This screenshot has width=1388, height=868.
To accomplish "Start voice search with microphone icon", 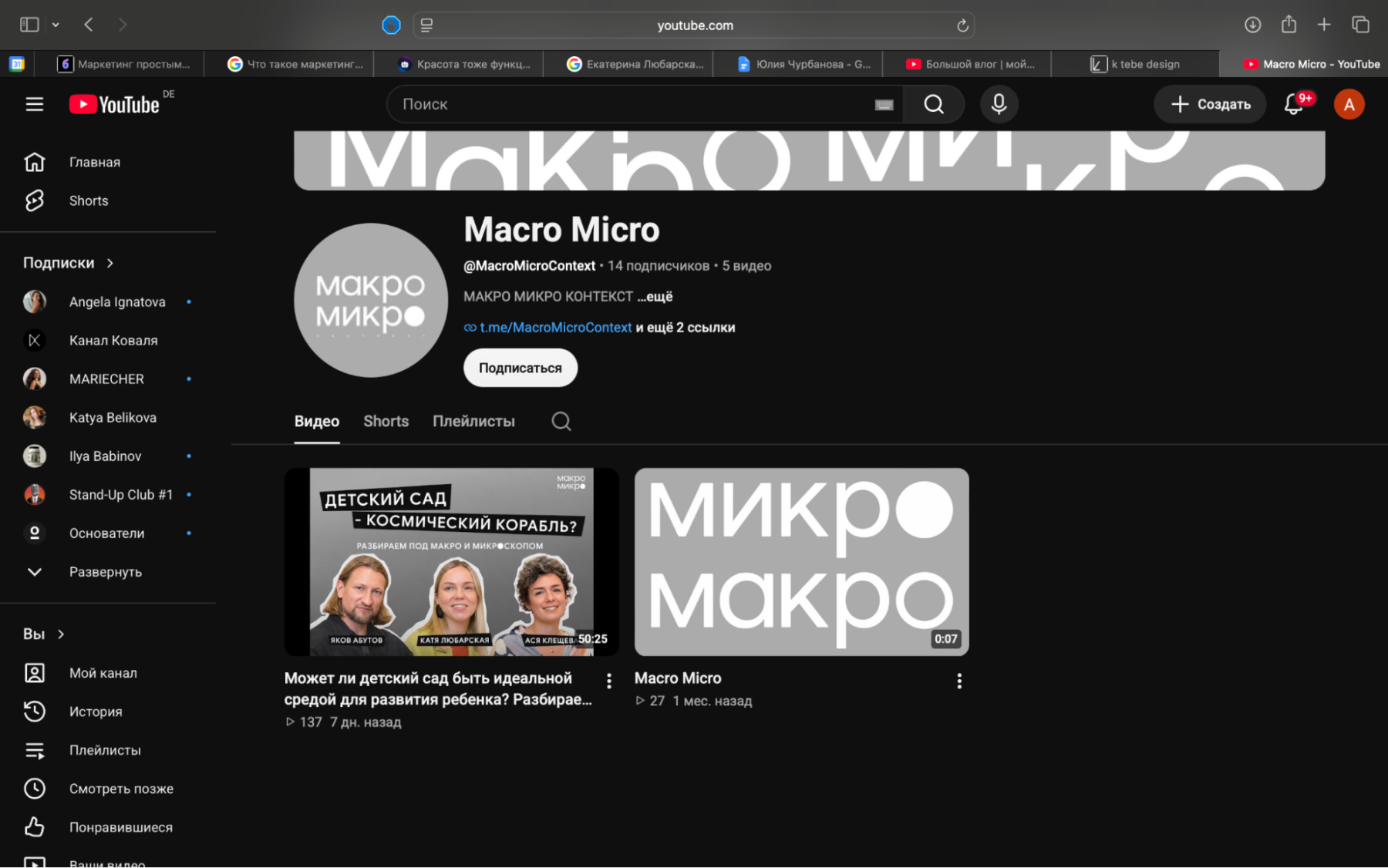I will coord(999,104).
